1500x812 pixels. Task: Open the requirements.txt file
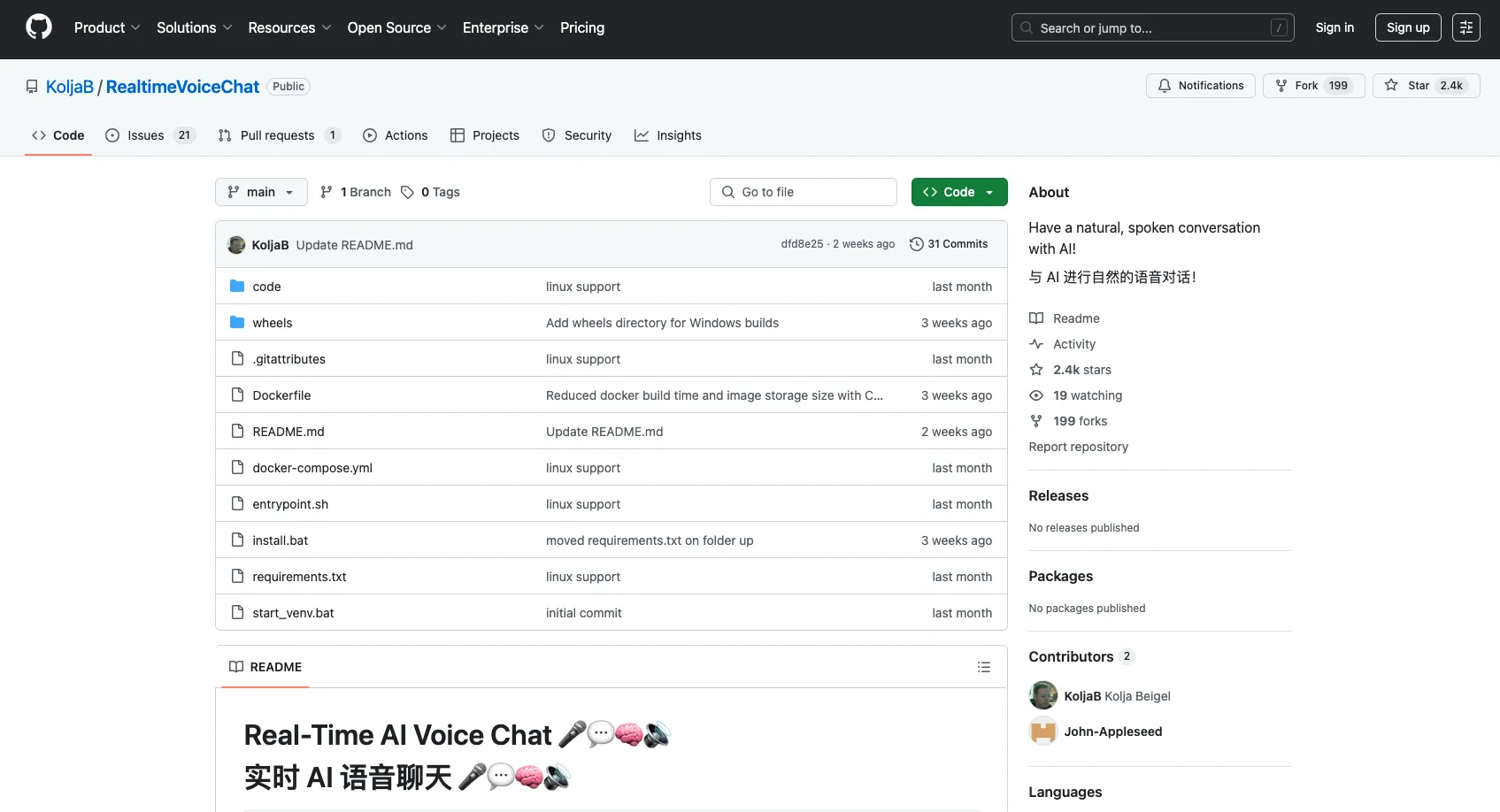[x=299, y=577]
